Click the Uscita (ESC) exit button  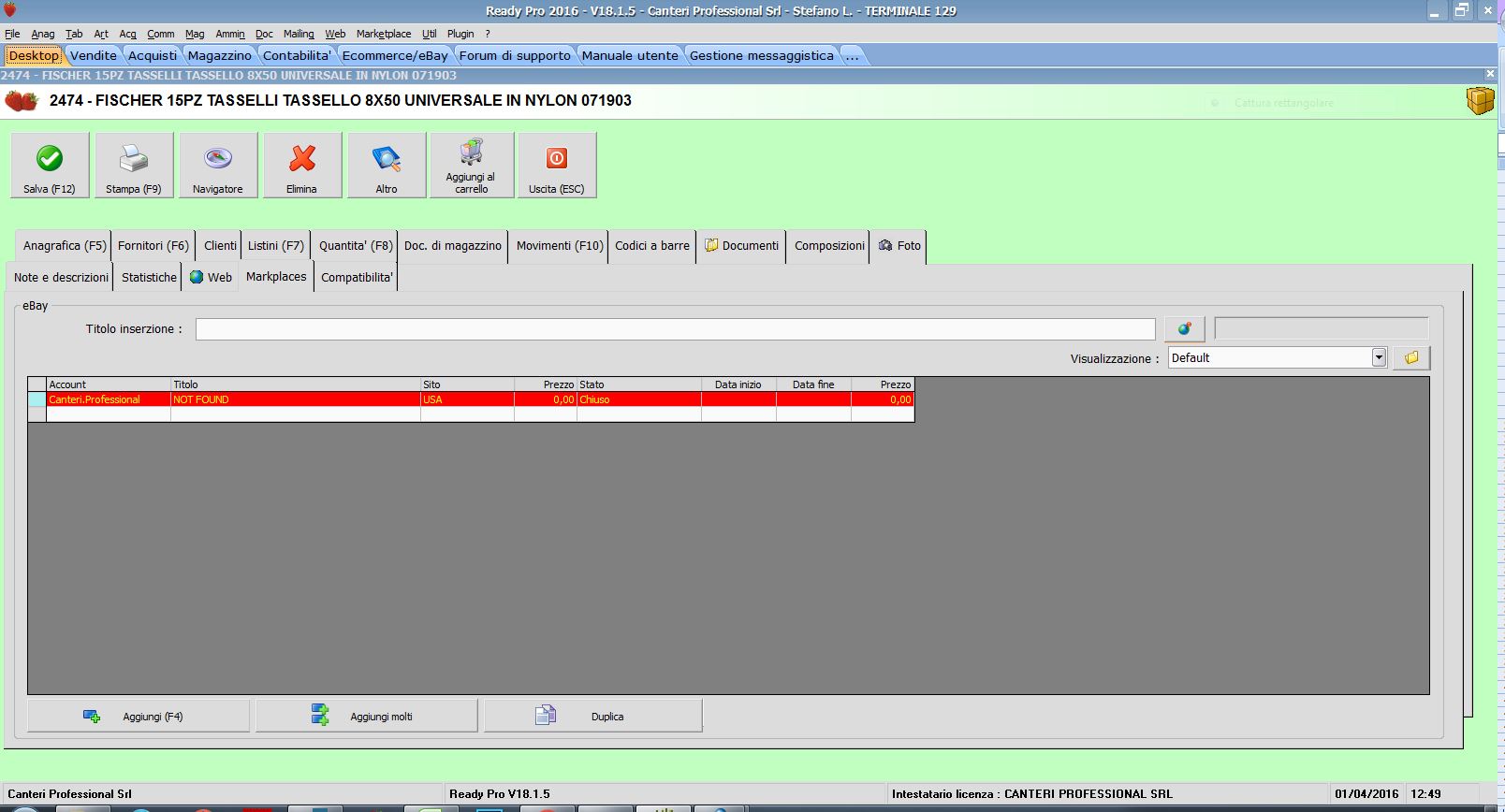[557, 165]
